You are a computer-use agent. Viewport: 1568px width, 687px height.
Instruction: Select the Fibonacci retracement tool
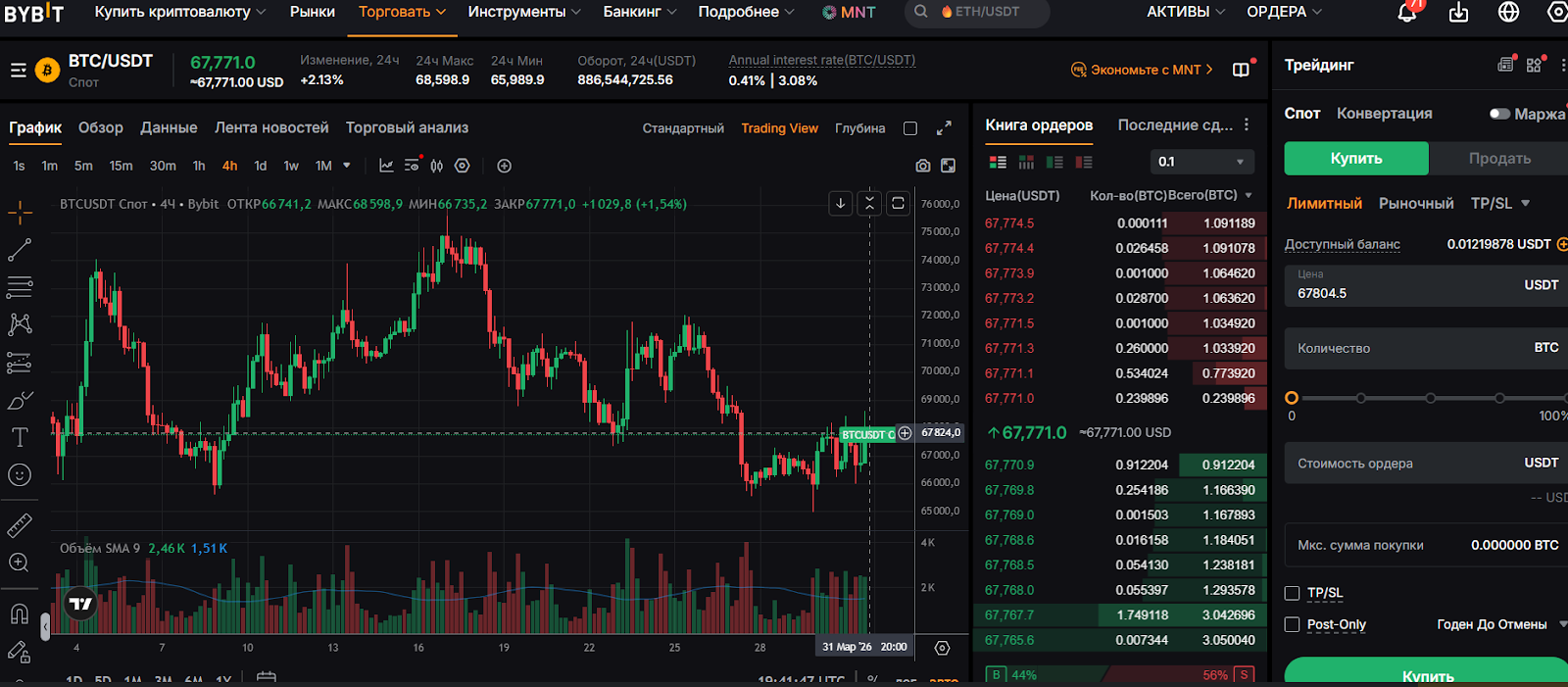pyautogui.click(x=20, y=287)
